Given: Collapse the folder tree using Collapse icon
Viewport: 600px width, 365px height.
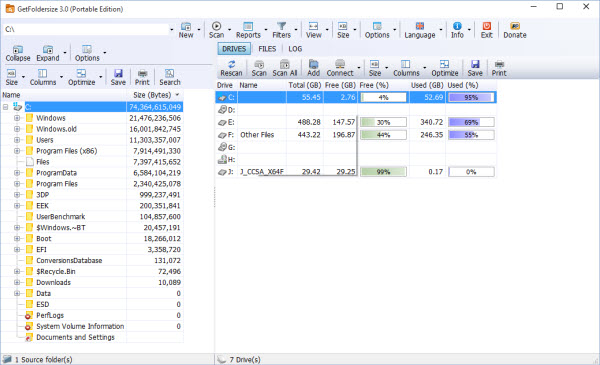Looking at the screenshot, I should click(18, 49).
